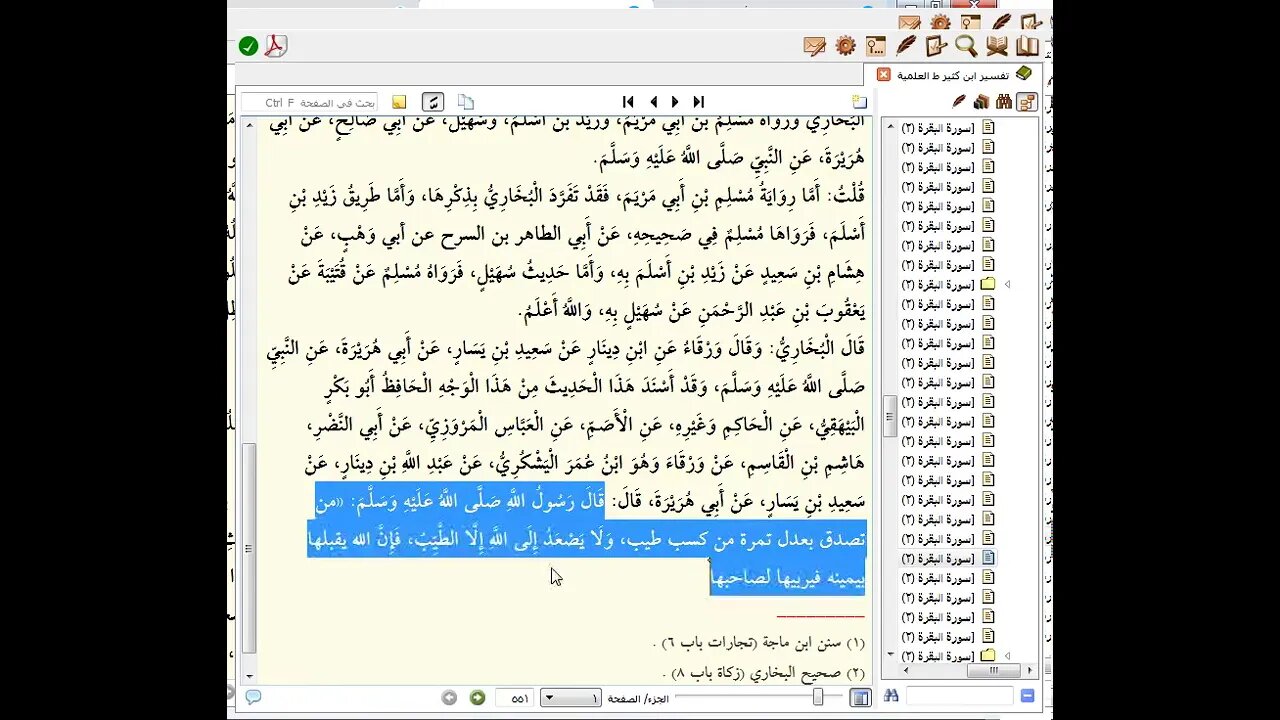This screenshot has height=720, width=1280.
Task: Open the checklist edit icon in main toolbar
Action: coord(936,46)
